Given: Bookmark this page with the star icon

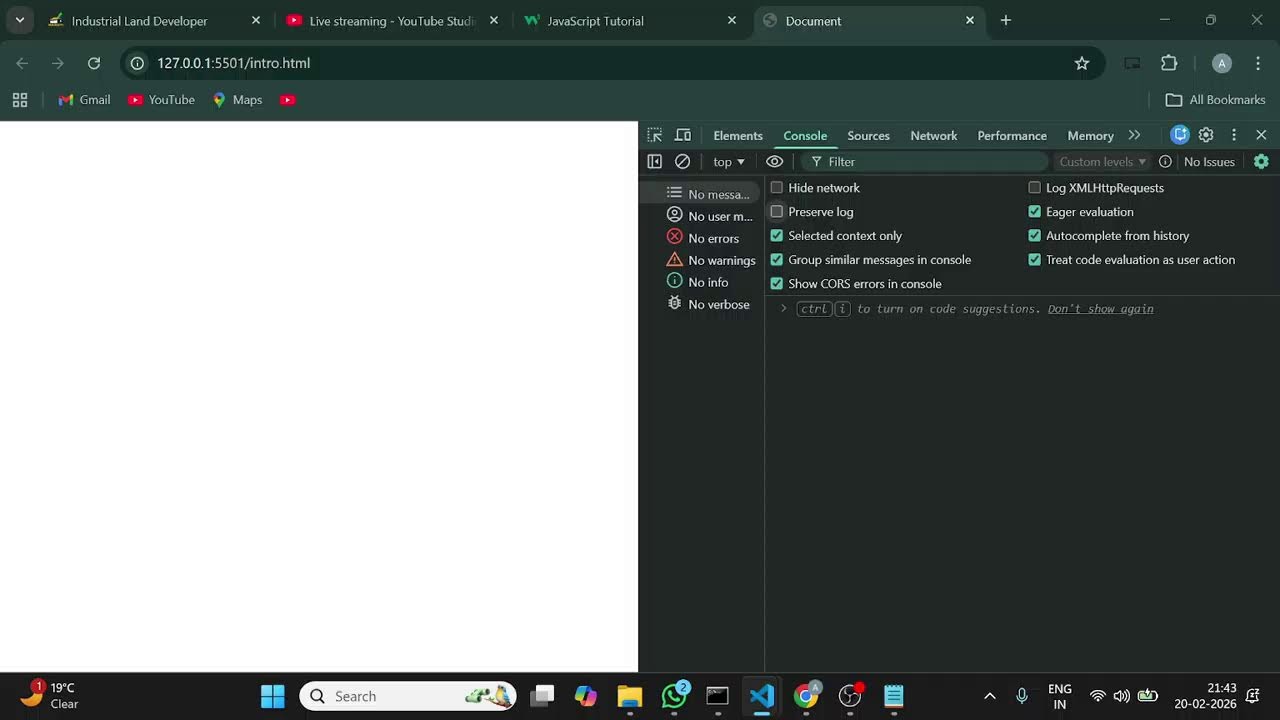Looking at the screenshot, I should (1082, 63).
